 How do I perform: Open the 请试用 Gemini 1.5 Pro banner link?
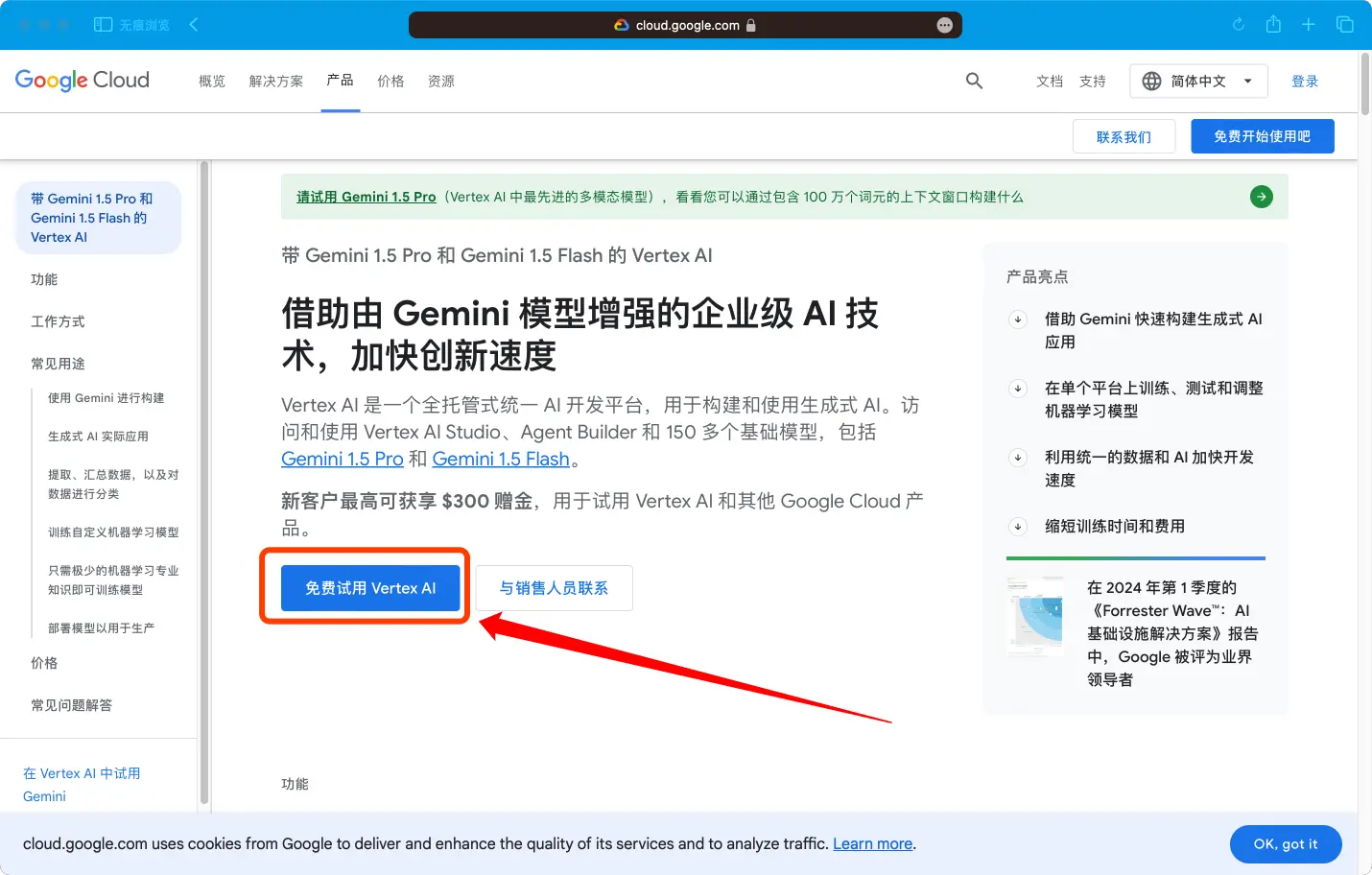367,197
